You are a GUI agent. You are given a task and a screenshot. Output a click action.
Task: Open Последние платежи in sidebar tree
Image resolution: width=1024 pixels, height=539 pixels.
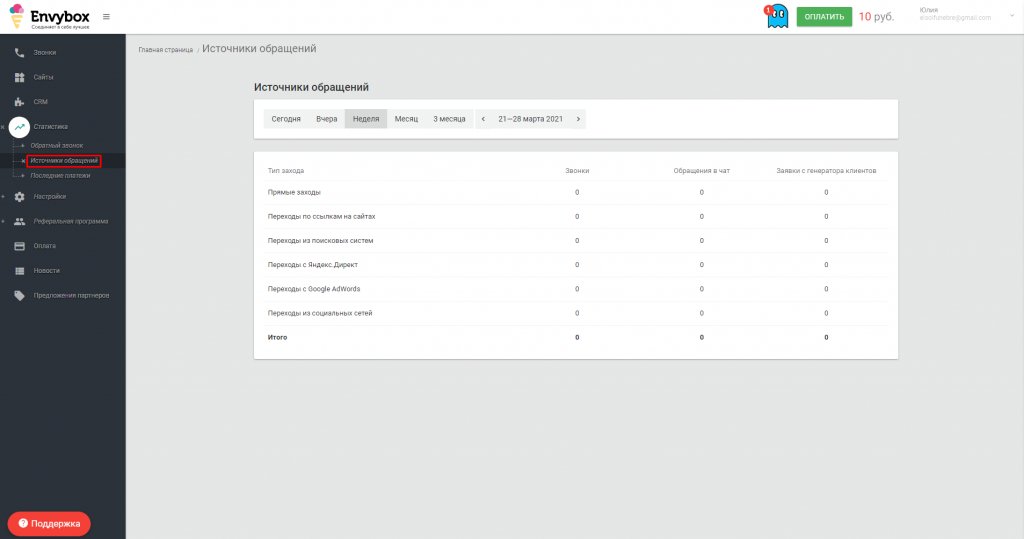pos(60,176)
